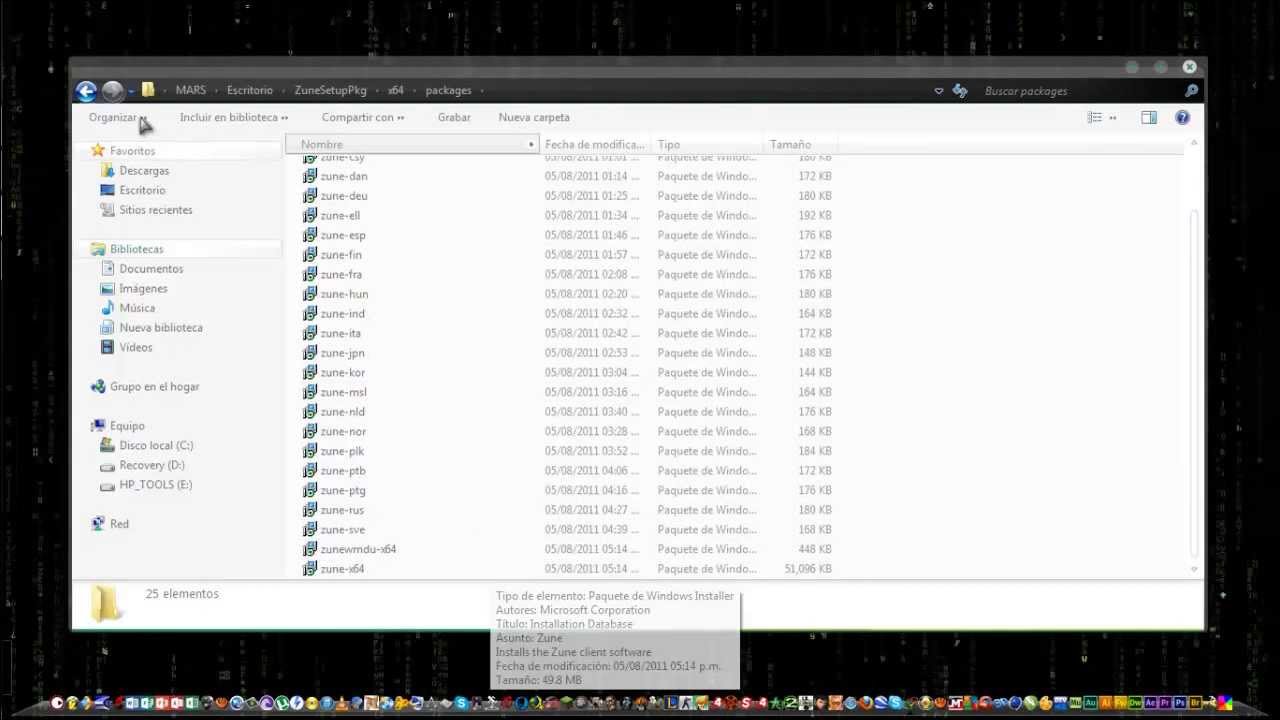Click the packages breadcrumb segment
The height and width of the screenshot is (720, 1280).
click(448, 91)
